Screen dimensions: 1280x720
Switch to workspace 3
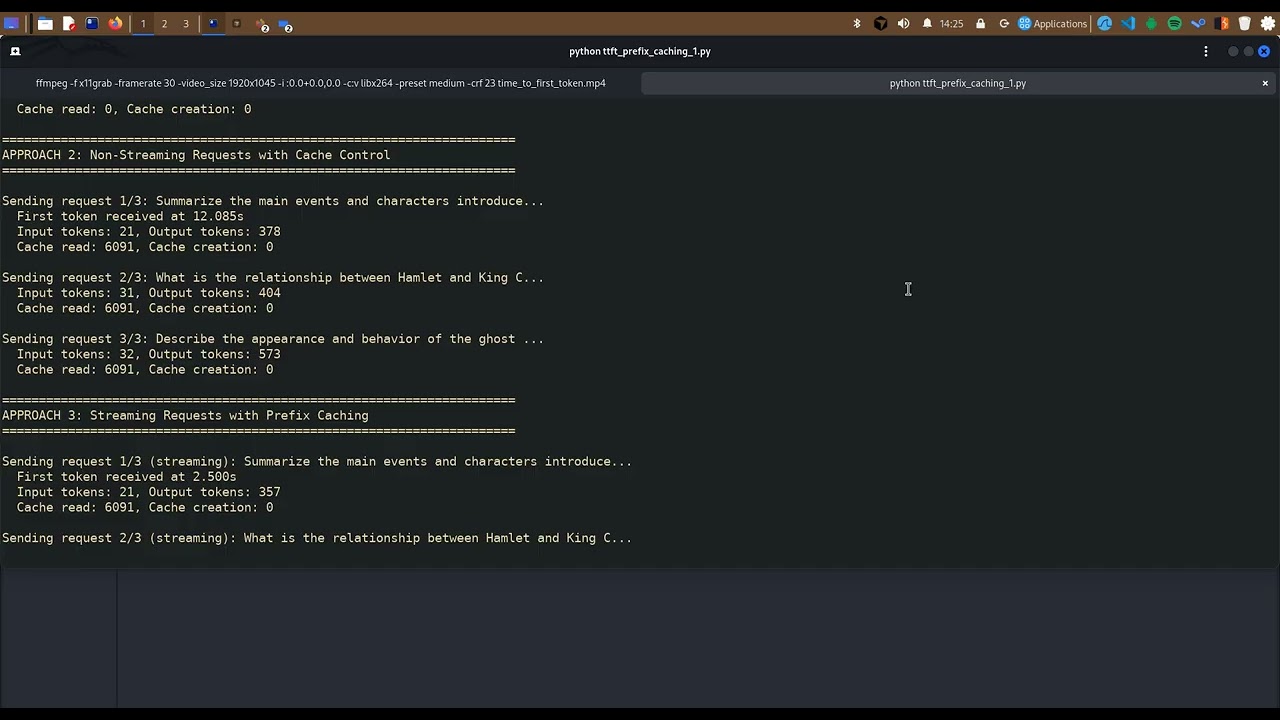pyautogui.click(x=185, y=23)
